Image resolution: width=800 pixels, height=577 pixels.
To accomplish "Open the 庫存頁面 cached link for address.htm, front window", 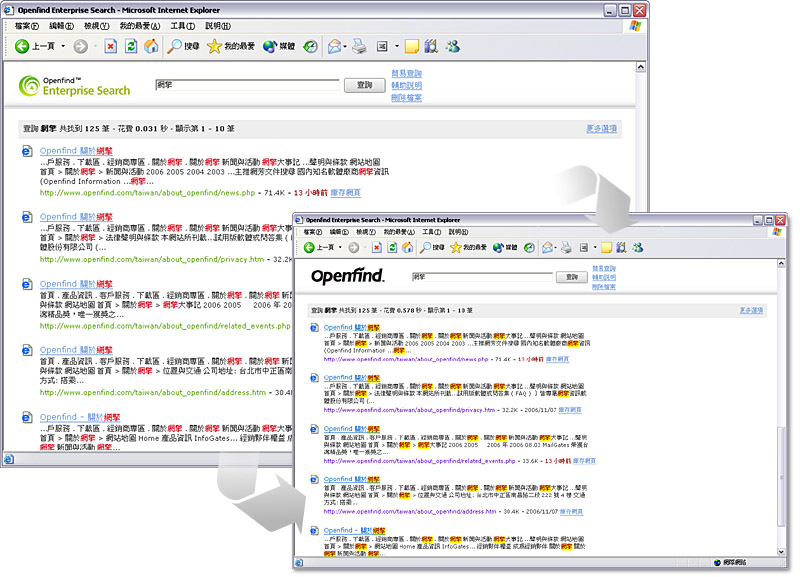I will pos(571,512).
